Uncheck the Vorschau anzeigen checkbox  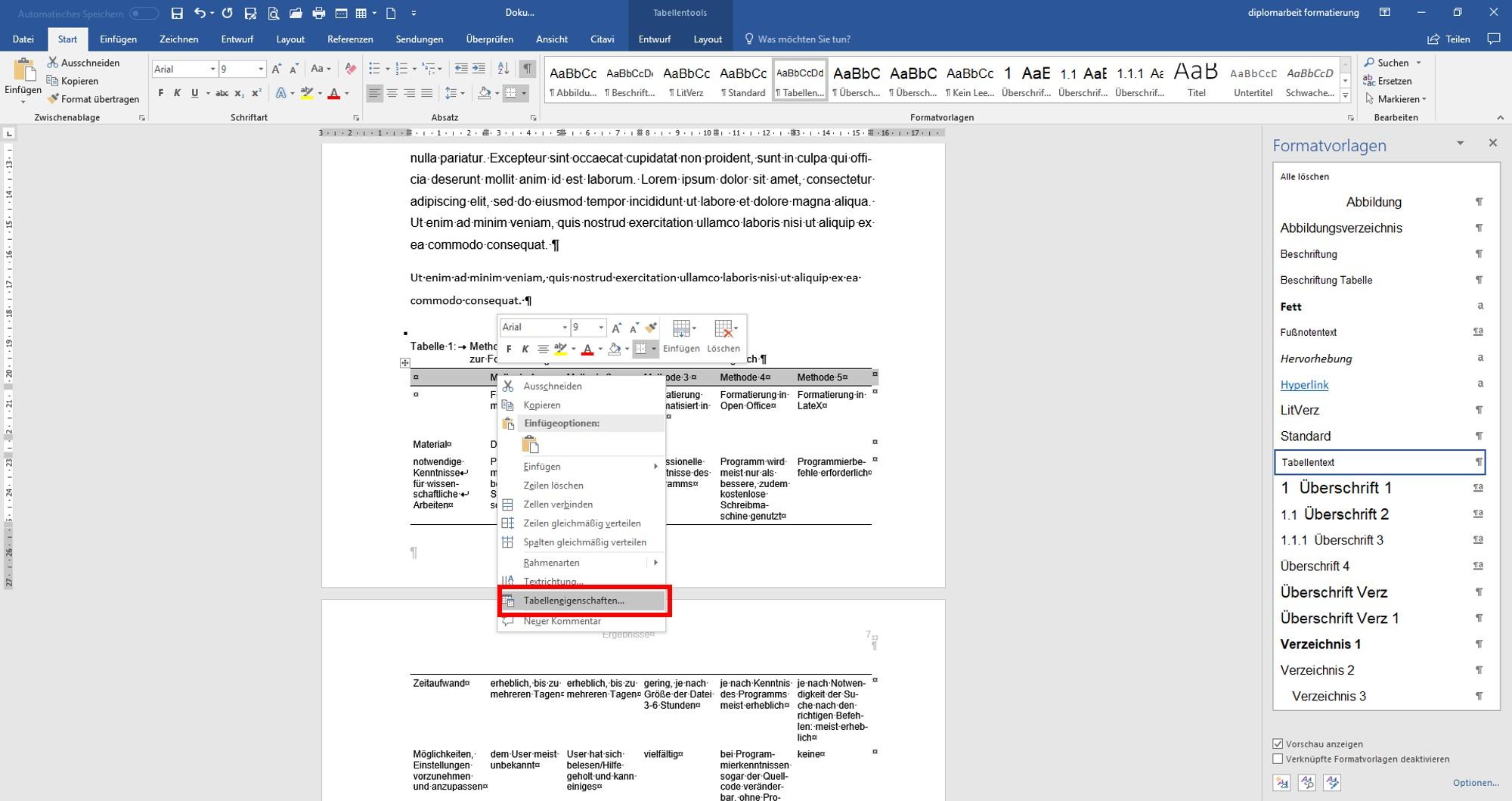(x=1278, y=744)
